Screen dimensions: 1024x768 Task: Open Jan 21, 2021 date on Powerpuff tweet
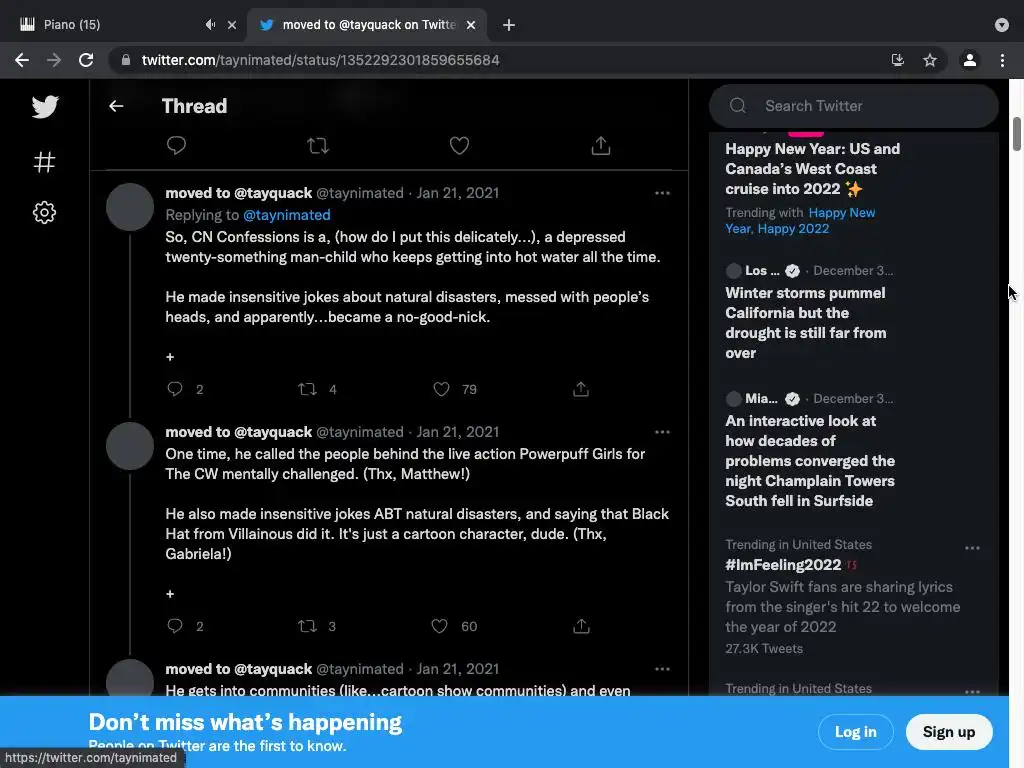[458, 432]
